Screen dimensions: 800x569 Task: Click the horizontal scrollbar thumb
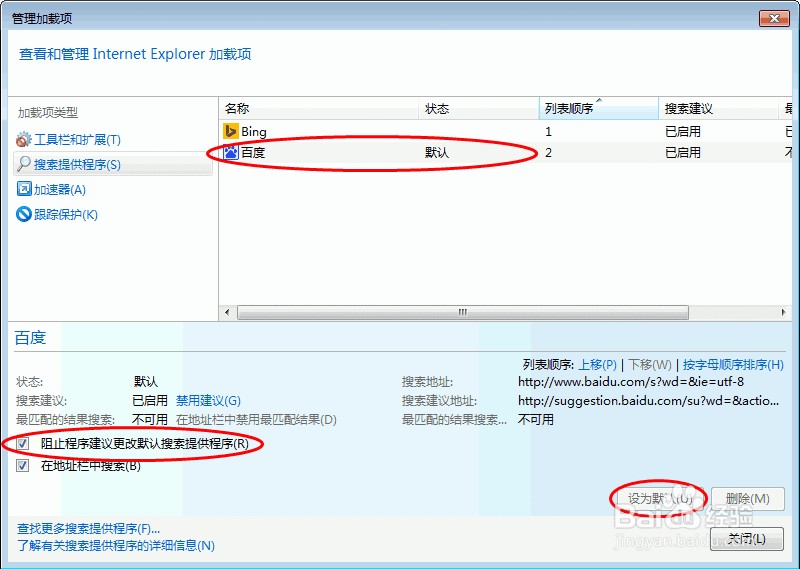463,312
